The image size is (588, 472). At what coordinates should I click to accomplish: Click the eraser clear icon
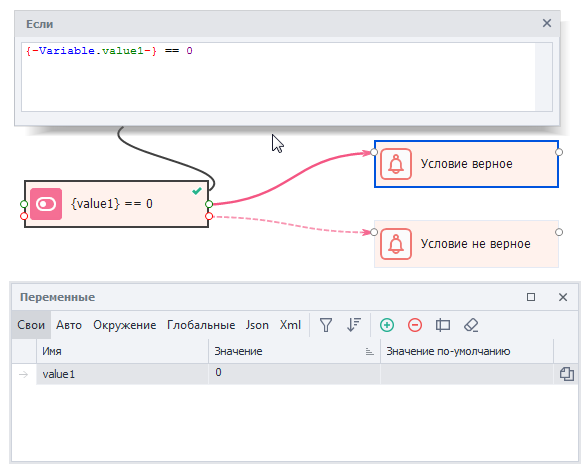[x=471, y=325]
